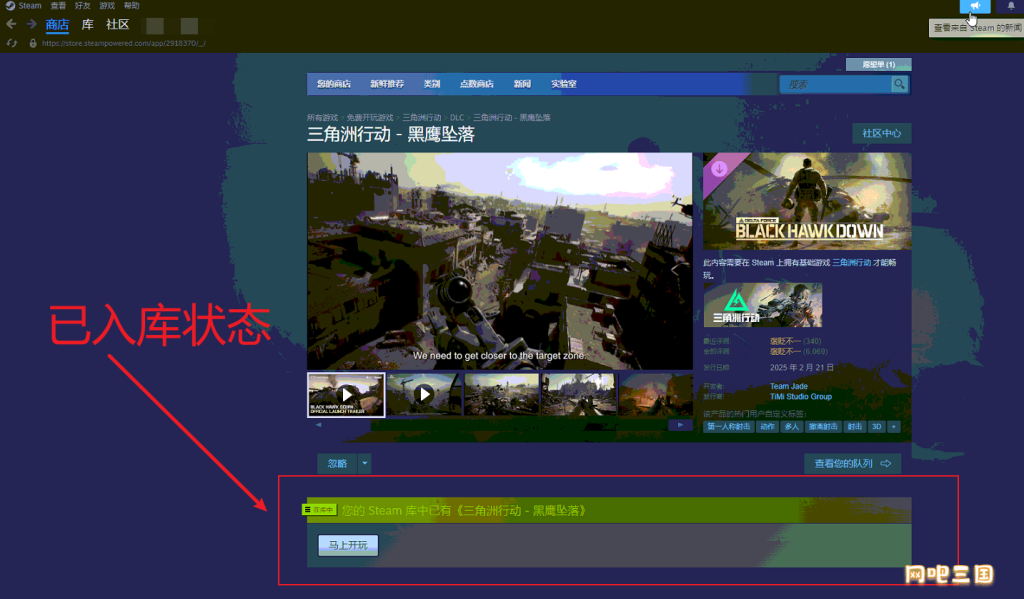This screenshot has width=1024, height=599.
Task: Open 新鲜推荐 in the store nav
Action: 387,84
